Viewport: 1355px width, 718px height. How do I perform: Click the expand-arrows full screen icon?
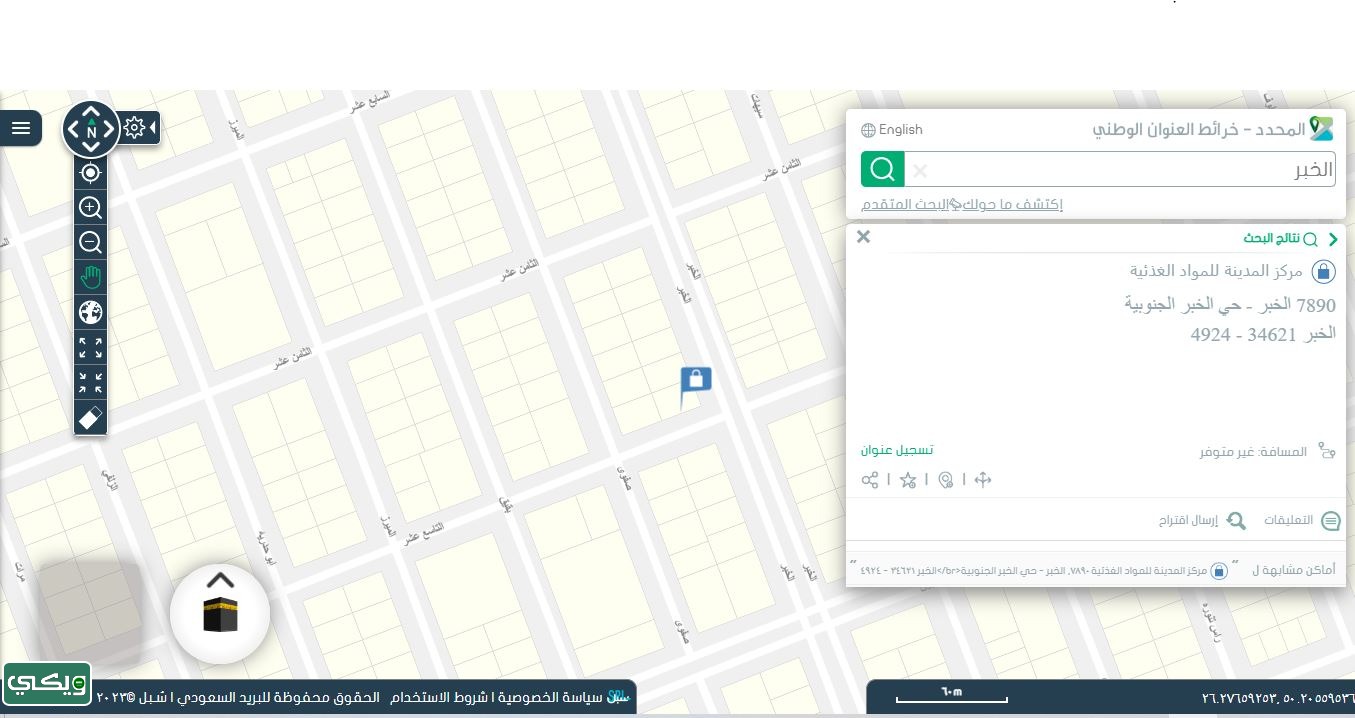[90, 348]
